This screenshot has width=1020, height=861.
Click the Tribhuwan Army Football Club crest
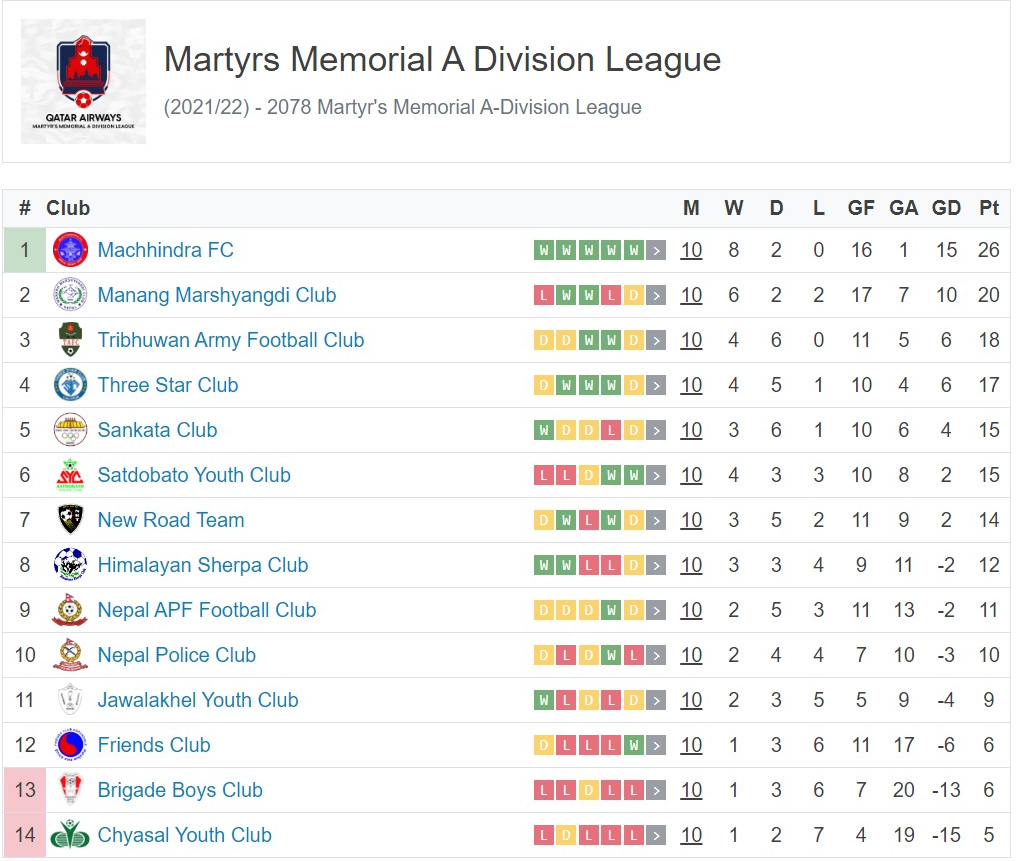(70, 340)
